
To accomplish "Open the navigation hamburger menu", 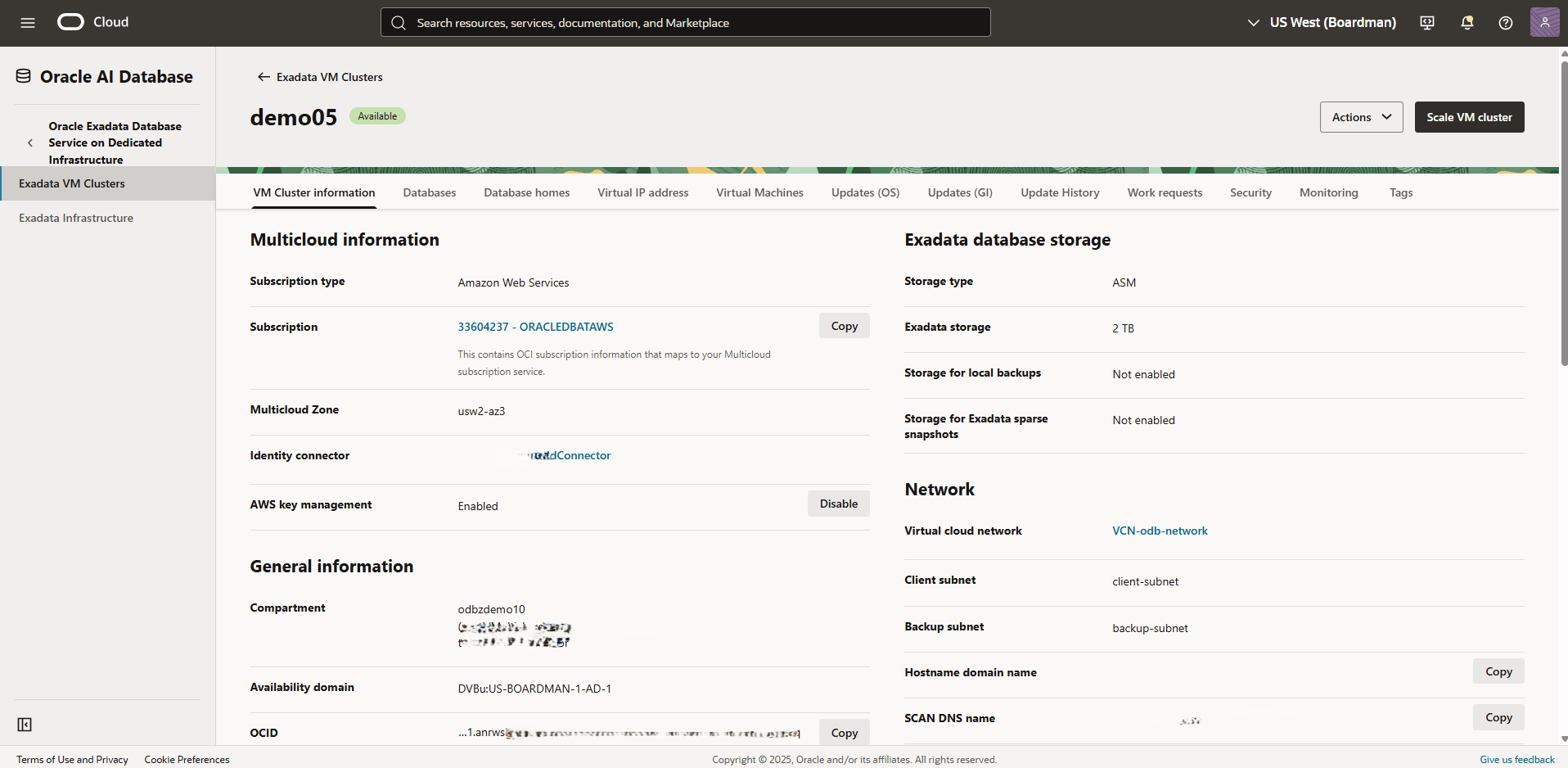I will point(27,22).
